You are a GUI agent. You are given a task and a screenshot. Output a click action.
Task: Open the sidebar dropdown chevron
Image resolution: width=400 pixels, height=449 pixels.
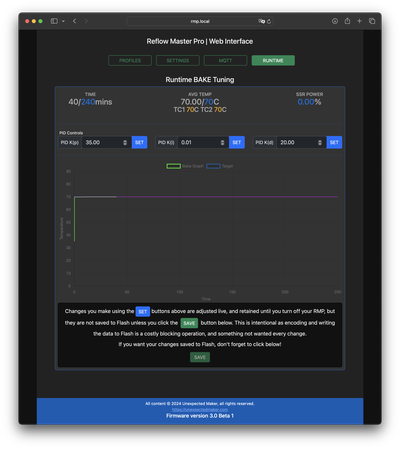click(x=63, y=21)
